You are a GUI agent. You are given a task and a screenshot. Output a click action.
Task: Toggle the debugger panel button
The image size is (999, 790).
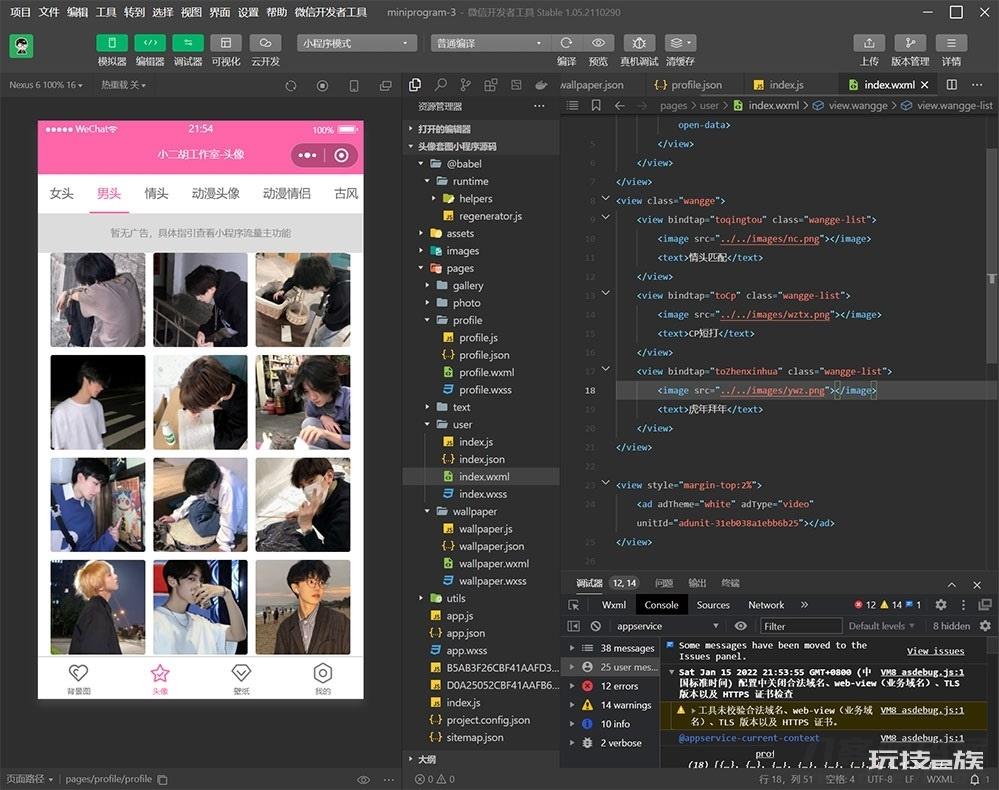tap(188, 43)
